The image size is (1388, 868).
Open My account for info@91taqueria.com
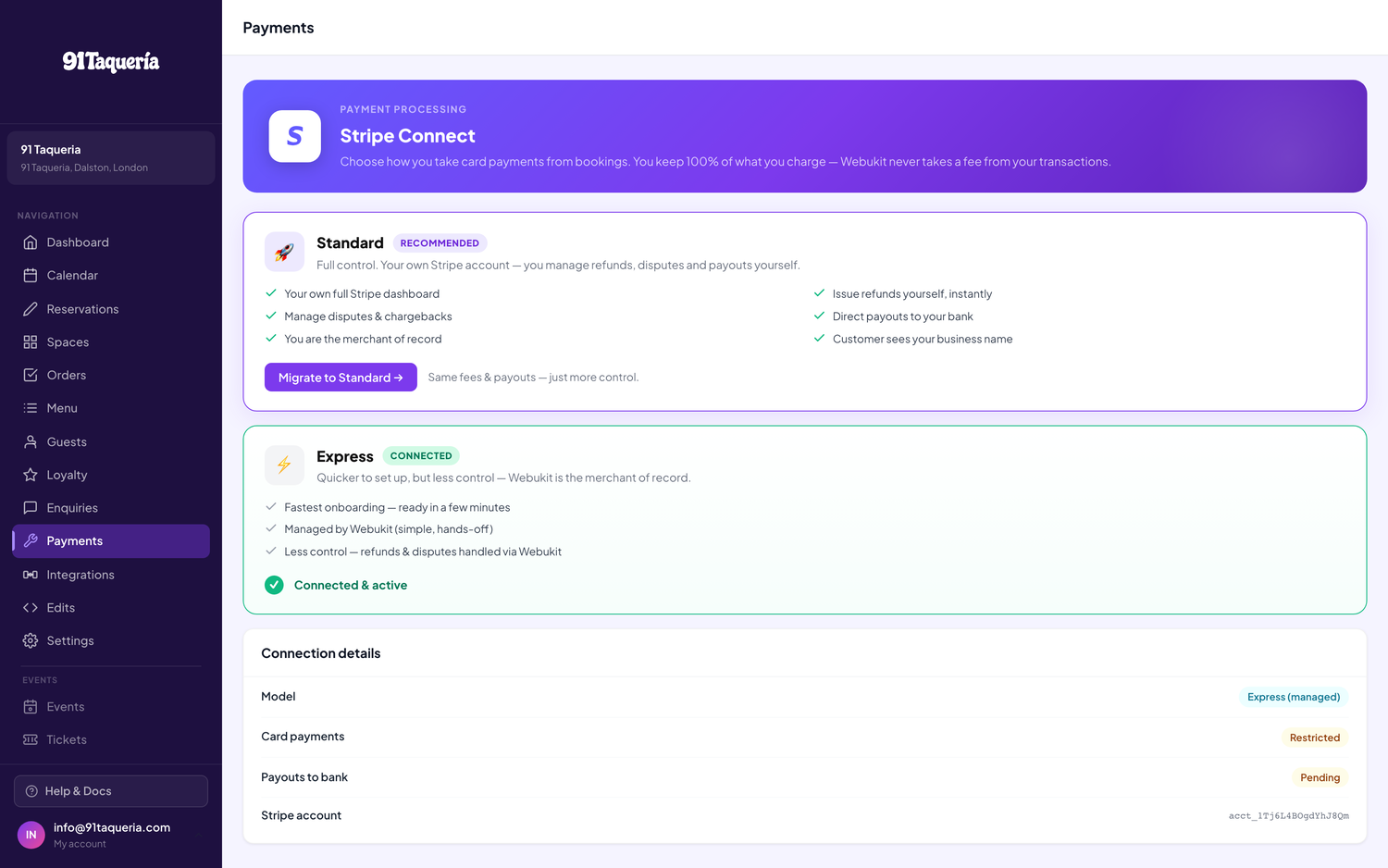coord(111,835)
